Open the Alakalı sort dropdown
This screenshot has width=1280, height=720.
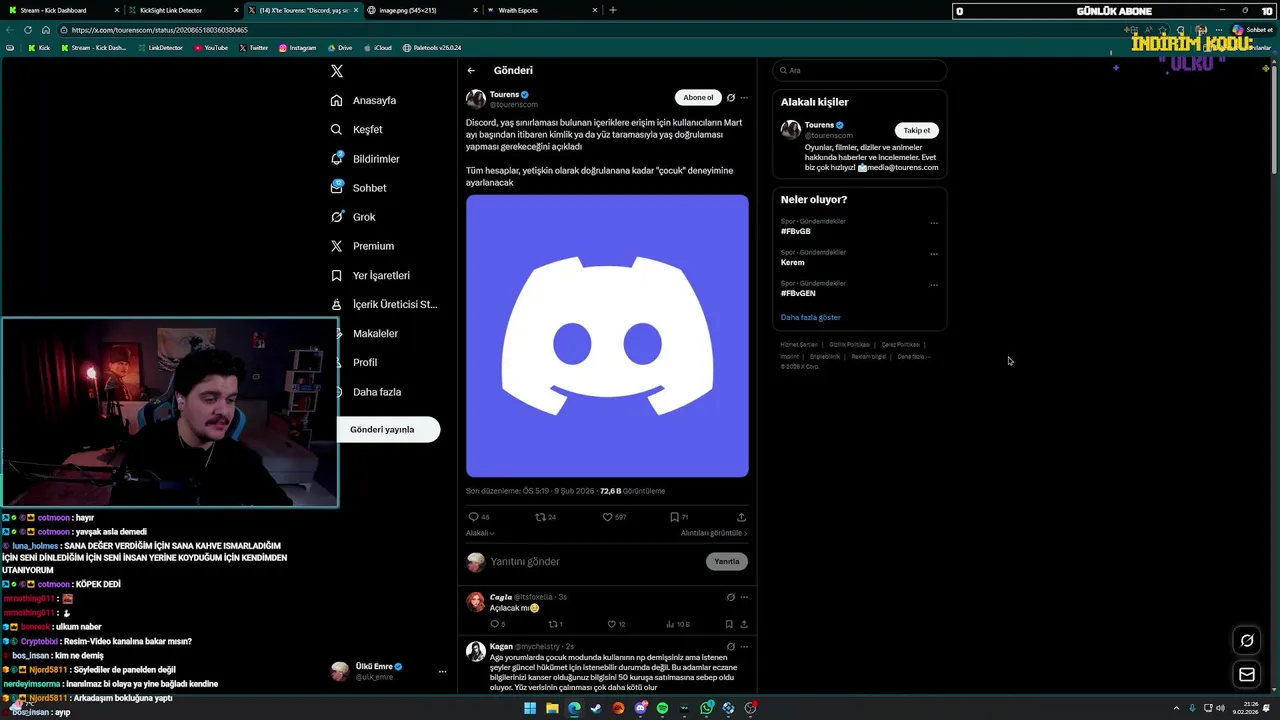pos(480,533)
